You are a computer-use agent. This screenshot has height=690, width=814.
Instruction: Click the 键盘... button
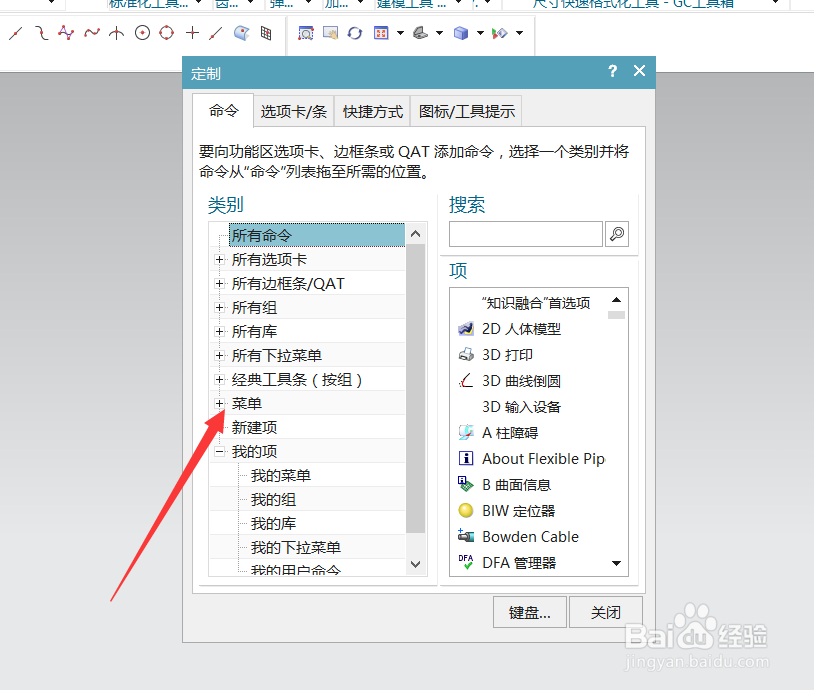(x=529, y=612)
